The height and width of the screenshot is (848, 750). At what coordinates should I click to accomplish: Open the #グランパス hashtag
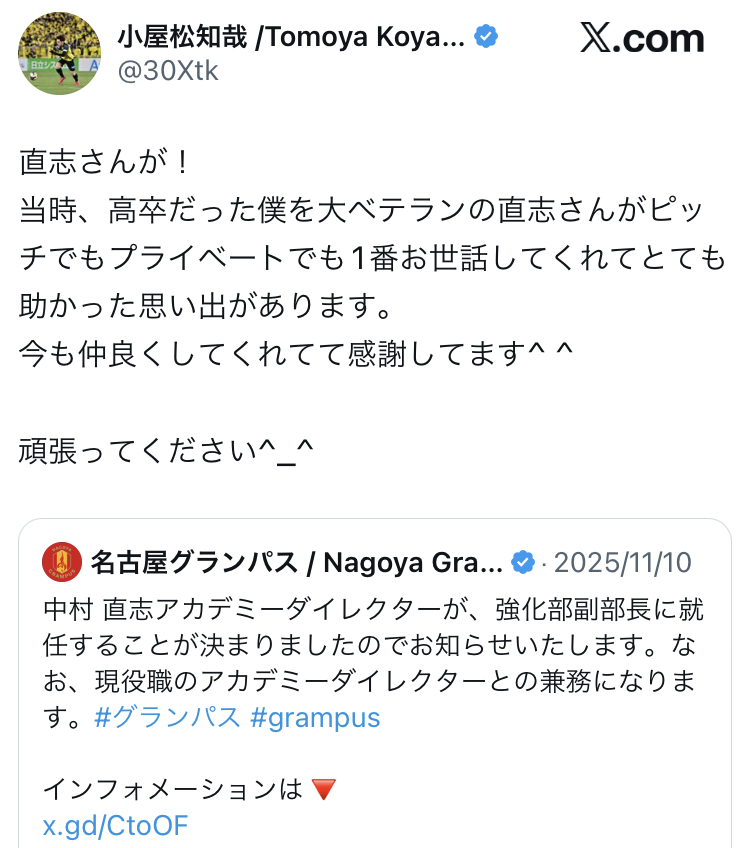tap(167, 718)
